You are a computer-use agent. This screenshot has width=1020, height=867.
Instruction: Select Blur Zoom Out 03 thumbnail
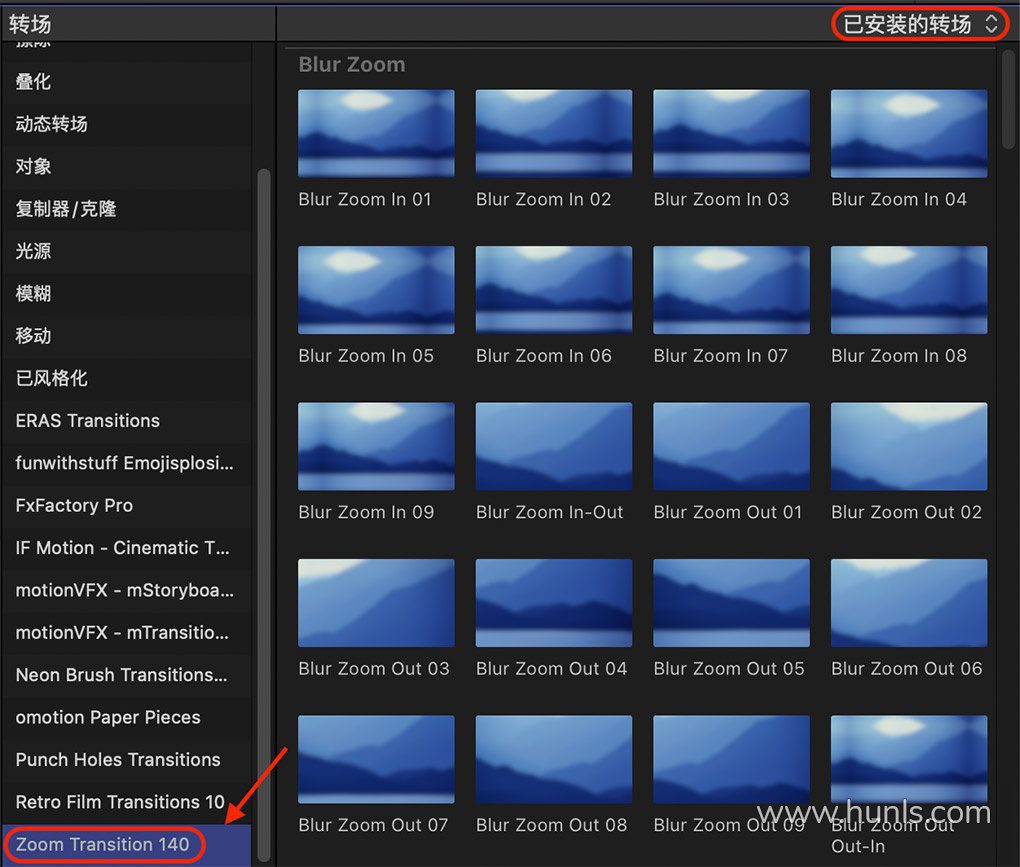click(x=376, y=603)
